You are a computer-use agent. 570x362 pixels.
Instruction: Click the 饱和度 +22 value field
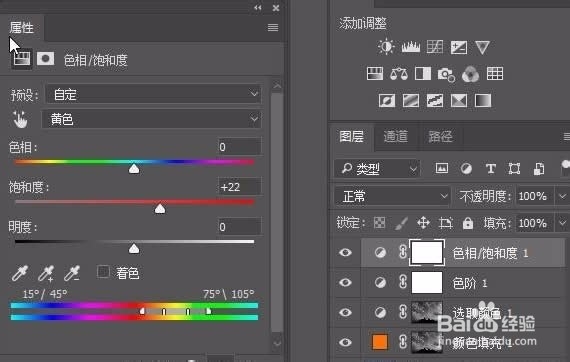click(x=239, y=187)
